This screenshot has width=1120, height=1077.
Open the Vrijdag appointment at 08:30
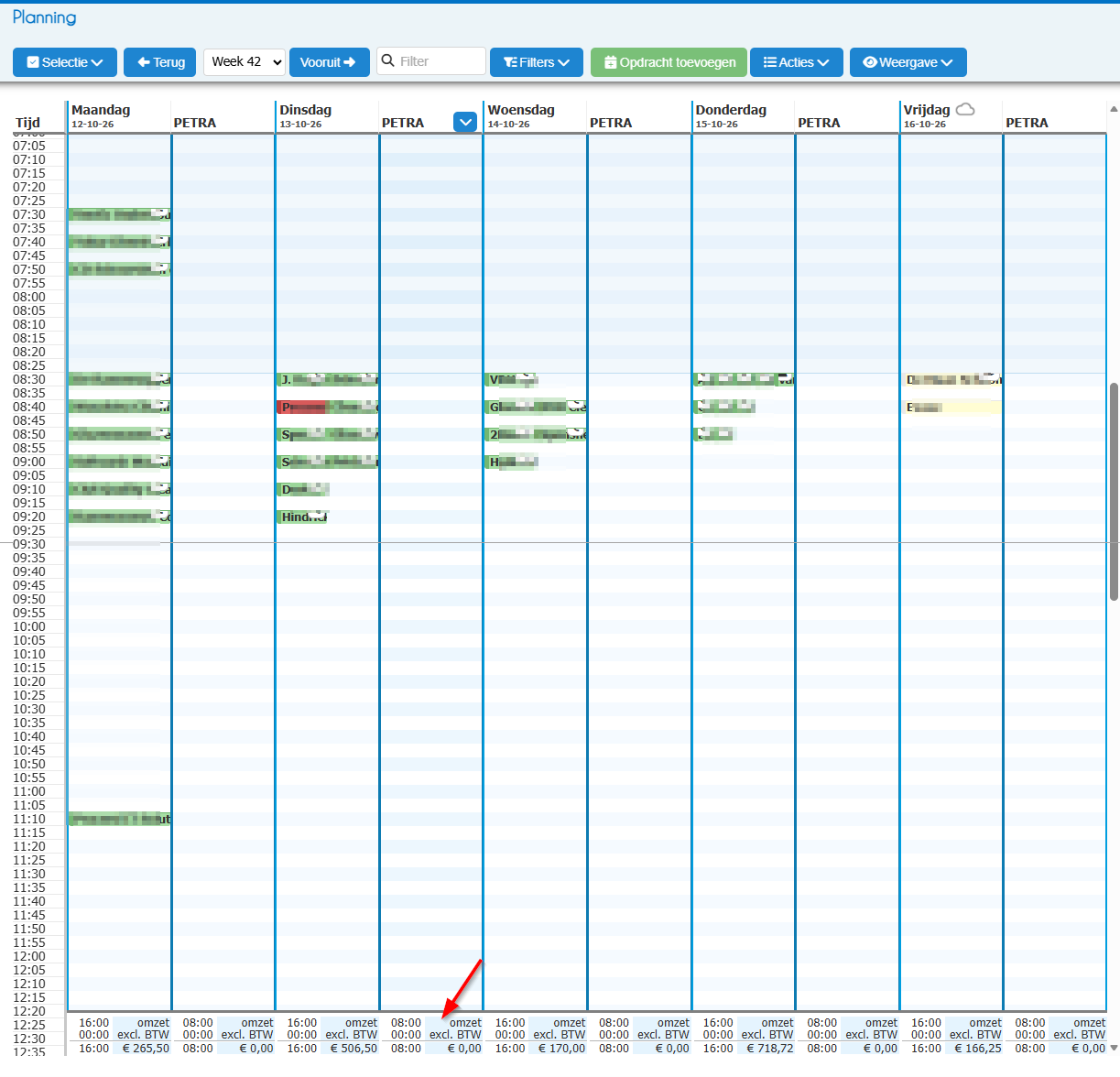point(952,379)
